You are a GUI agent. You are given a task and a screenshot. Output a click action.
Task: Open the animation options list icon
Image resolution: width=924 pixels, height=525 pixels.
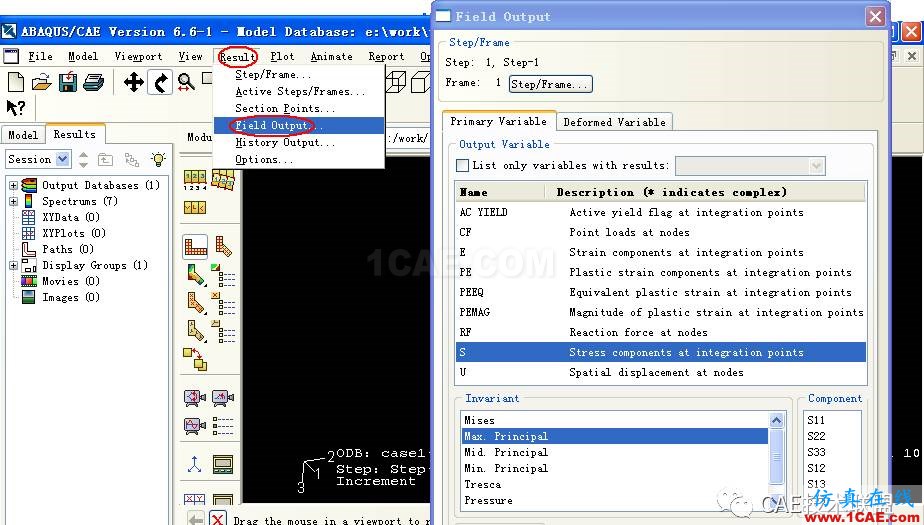(x=223, y=425)
